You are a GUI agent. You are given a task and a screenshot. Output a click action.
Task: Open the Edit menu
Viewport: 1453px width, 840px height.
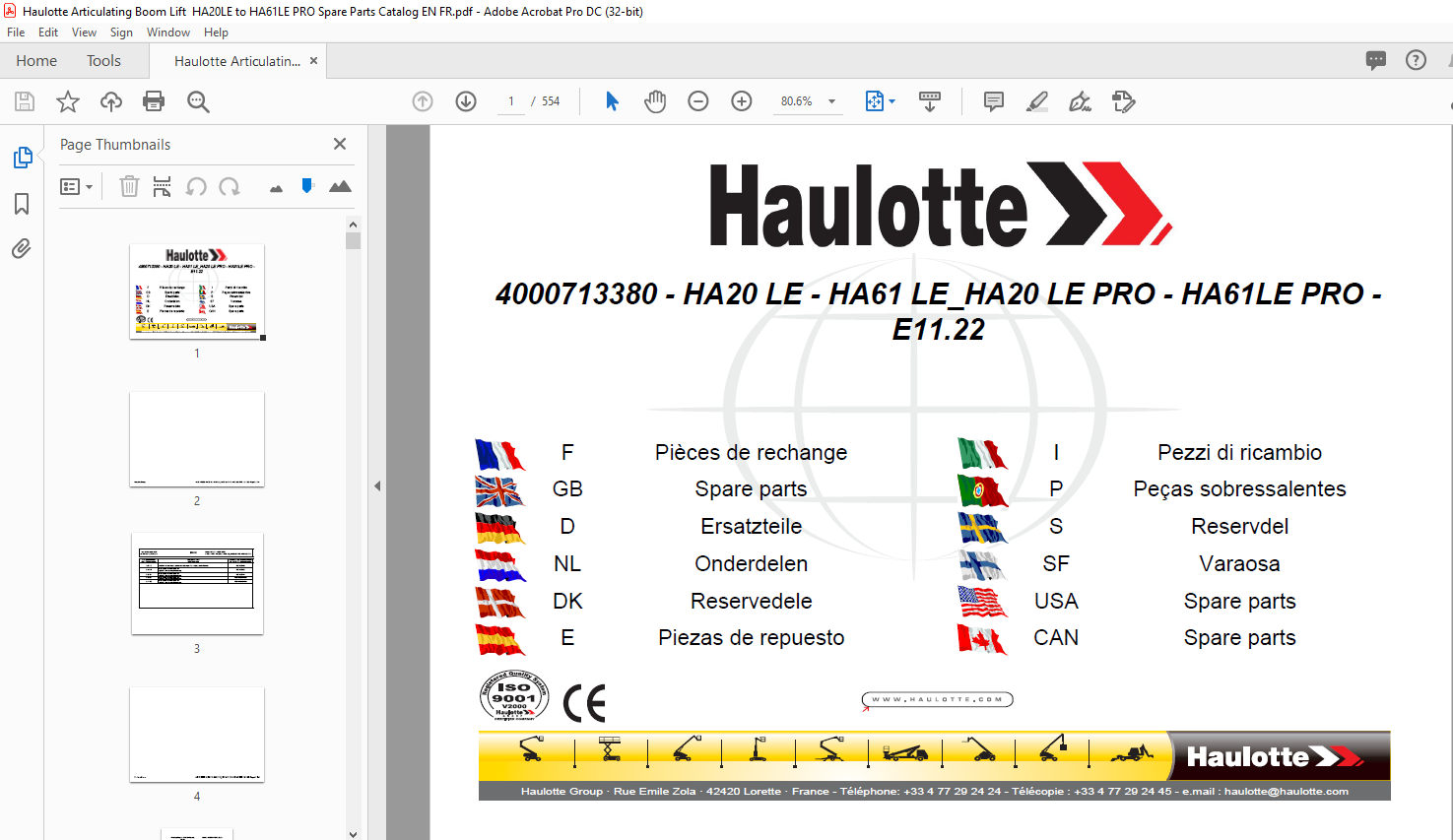tap(48, 32)
